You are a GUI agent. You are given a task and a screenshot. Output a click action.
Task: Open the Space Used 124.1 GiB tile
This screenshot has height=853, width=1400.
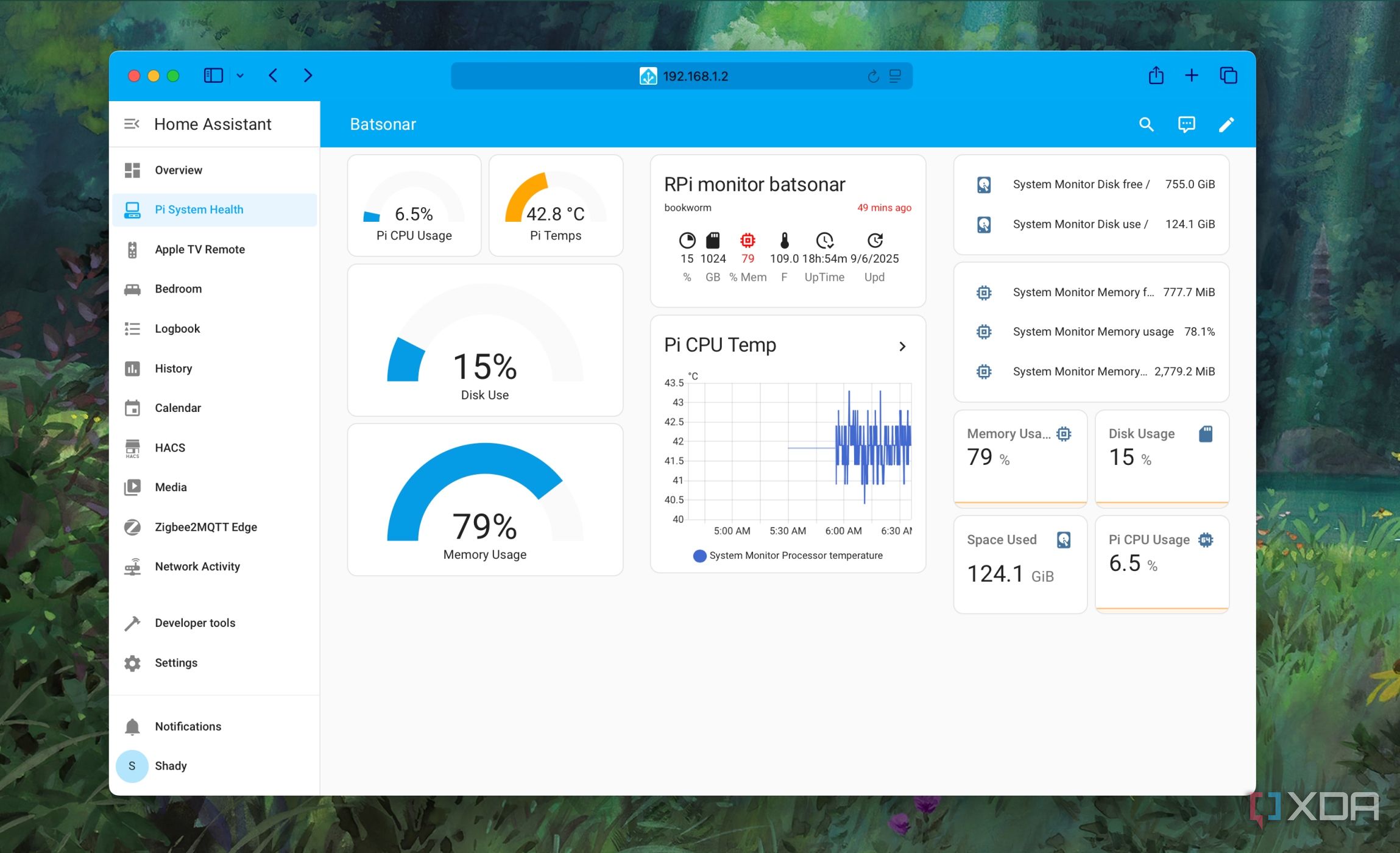click(1020, 564)
